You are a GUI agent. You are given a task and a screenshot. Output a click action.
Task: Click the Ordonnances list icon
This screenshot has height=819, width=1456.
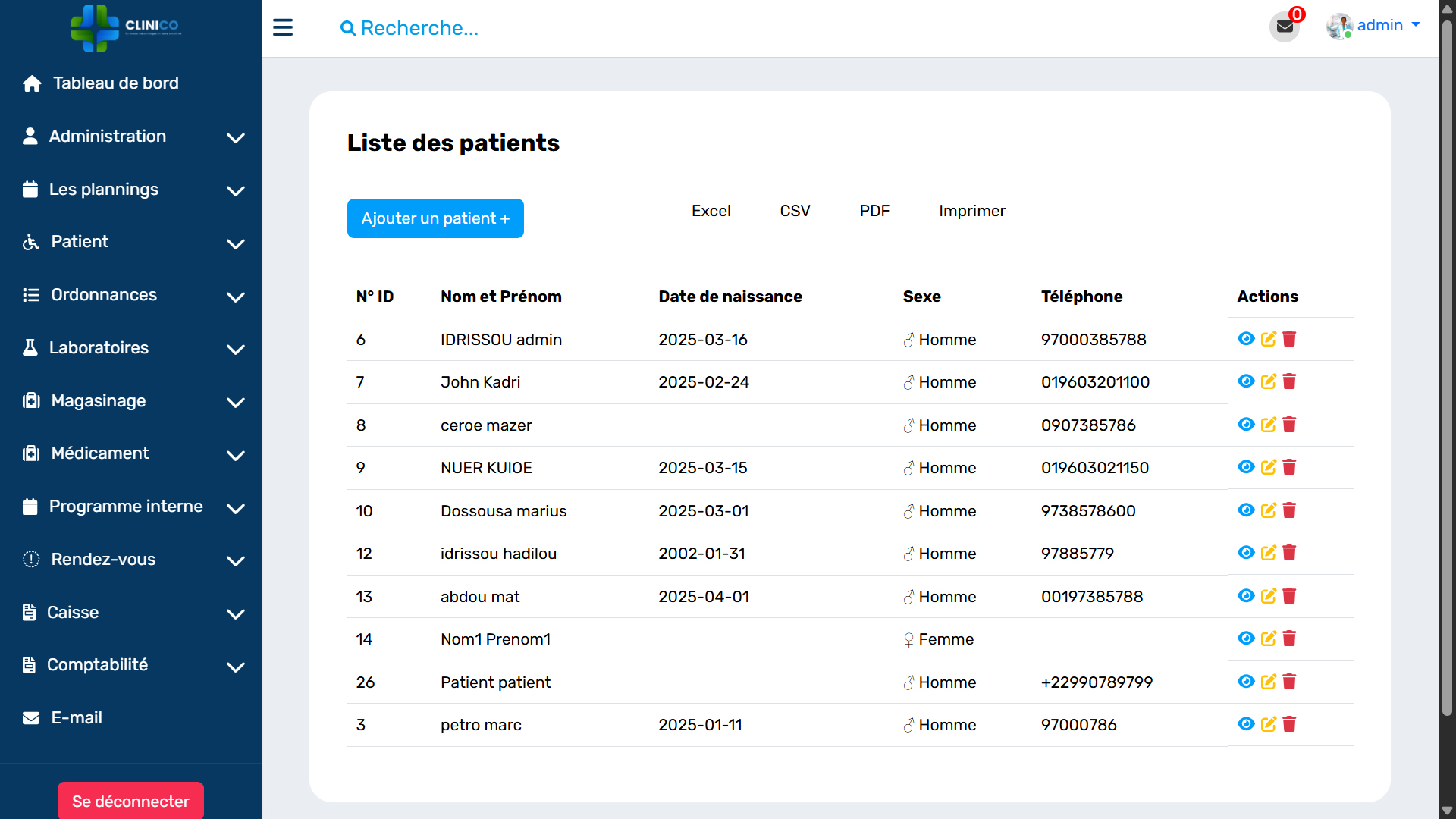point(30,295)
